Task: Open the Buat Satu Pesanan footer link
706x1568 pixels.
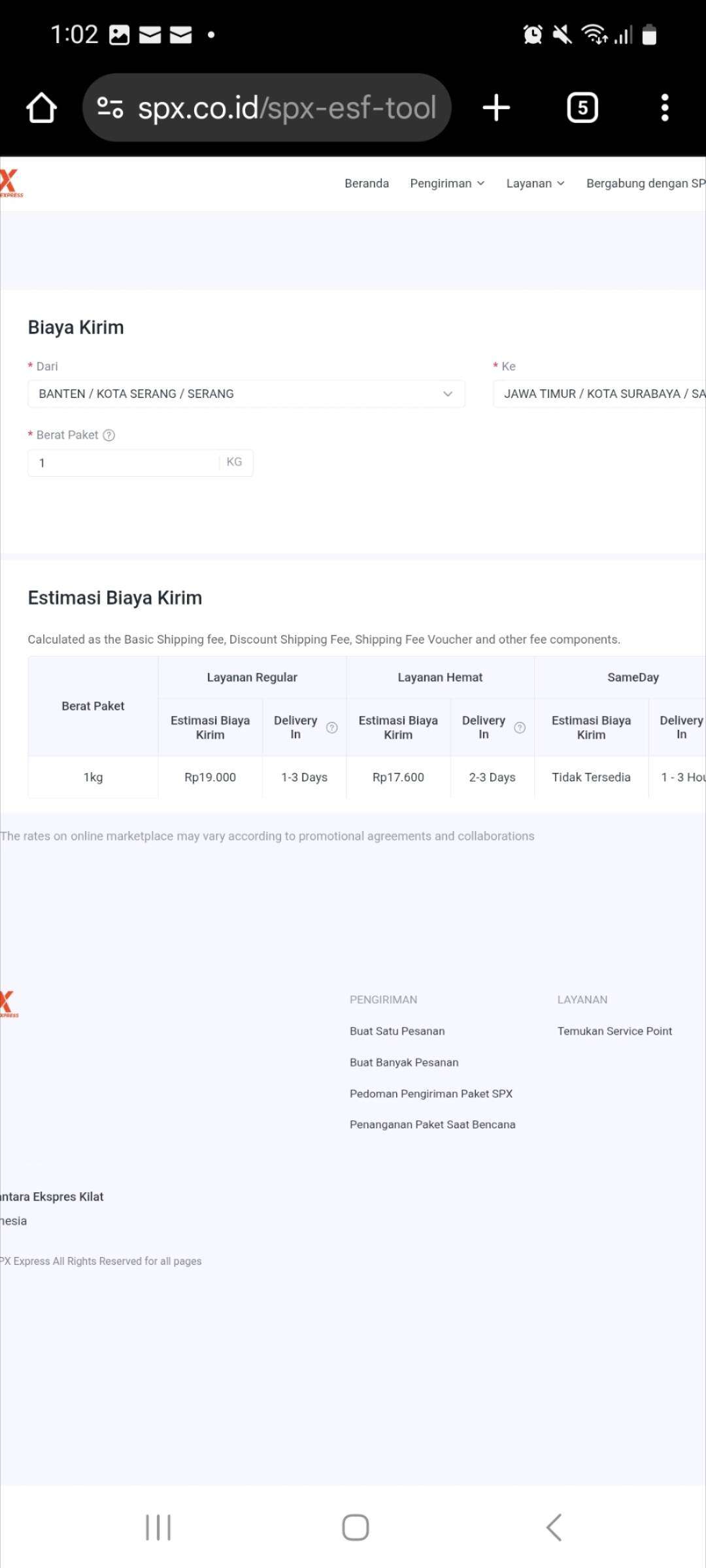Action: click(x=397, y=1031)
